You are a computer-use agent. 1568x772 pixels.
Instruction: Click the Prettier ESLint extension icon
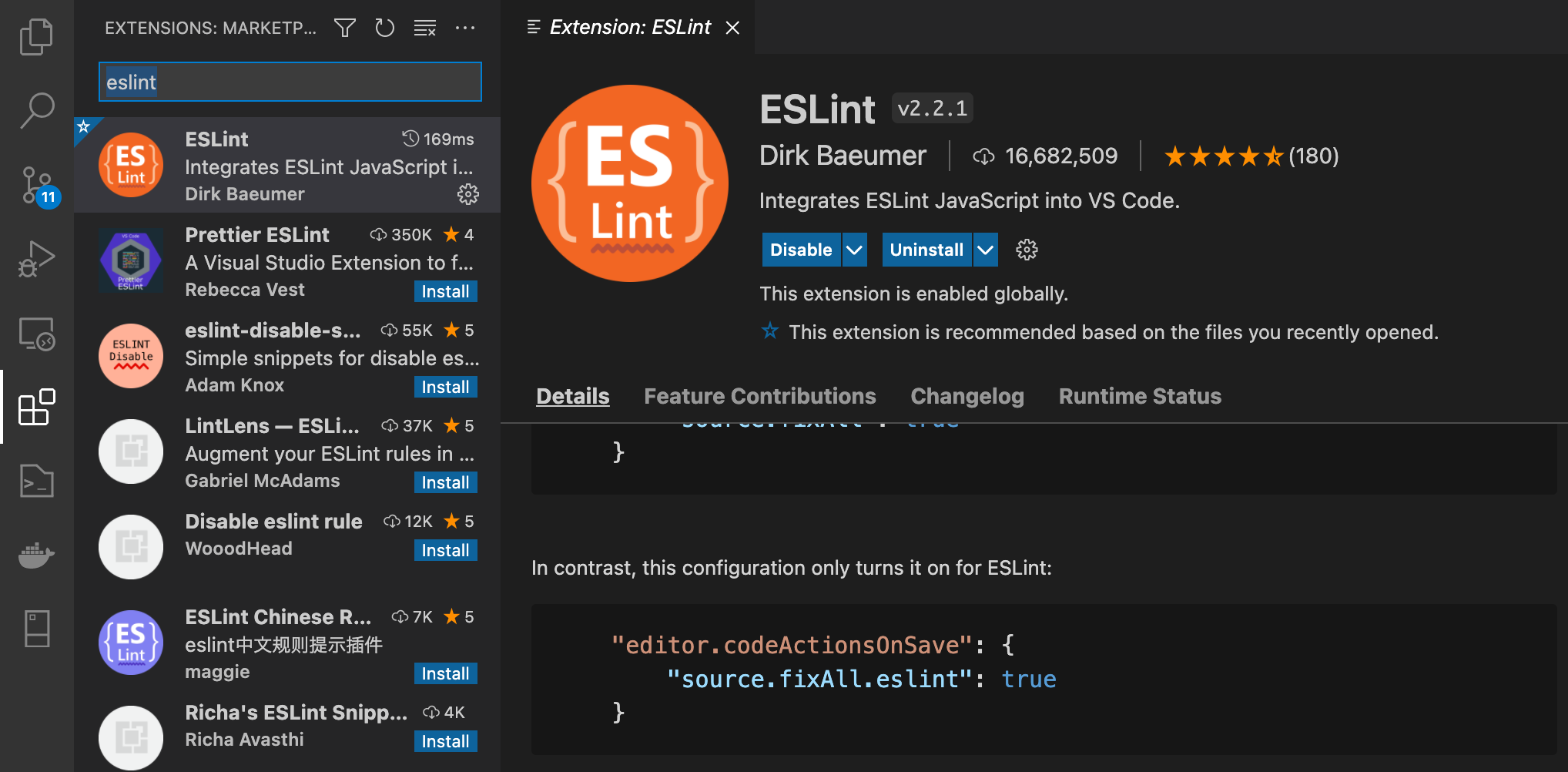pos(131,260)
